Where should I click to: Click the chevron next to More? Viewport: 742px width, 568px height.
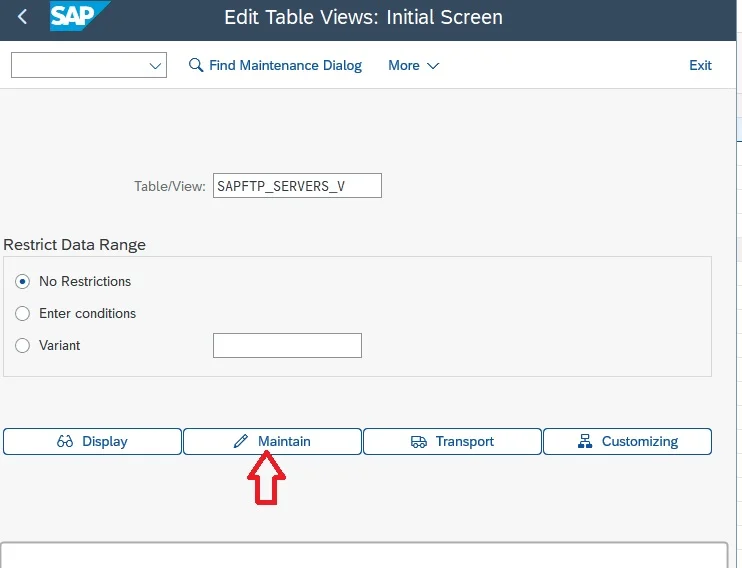[433, 66]
